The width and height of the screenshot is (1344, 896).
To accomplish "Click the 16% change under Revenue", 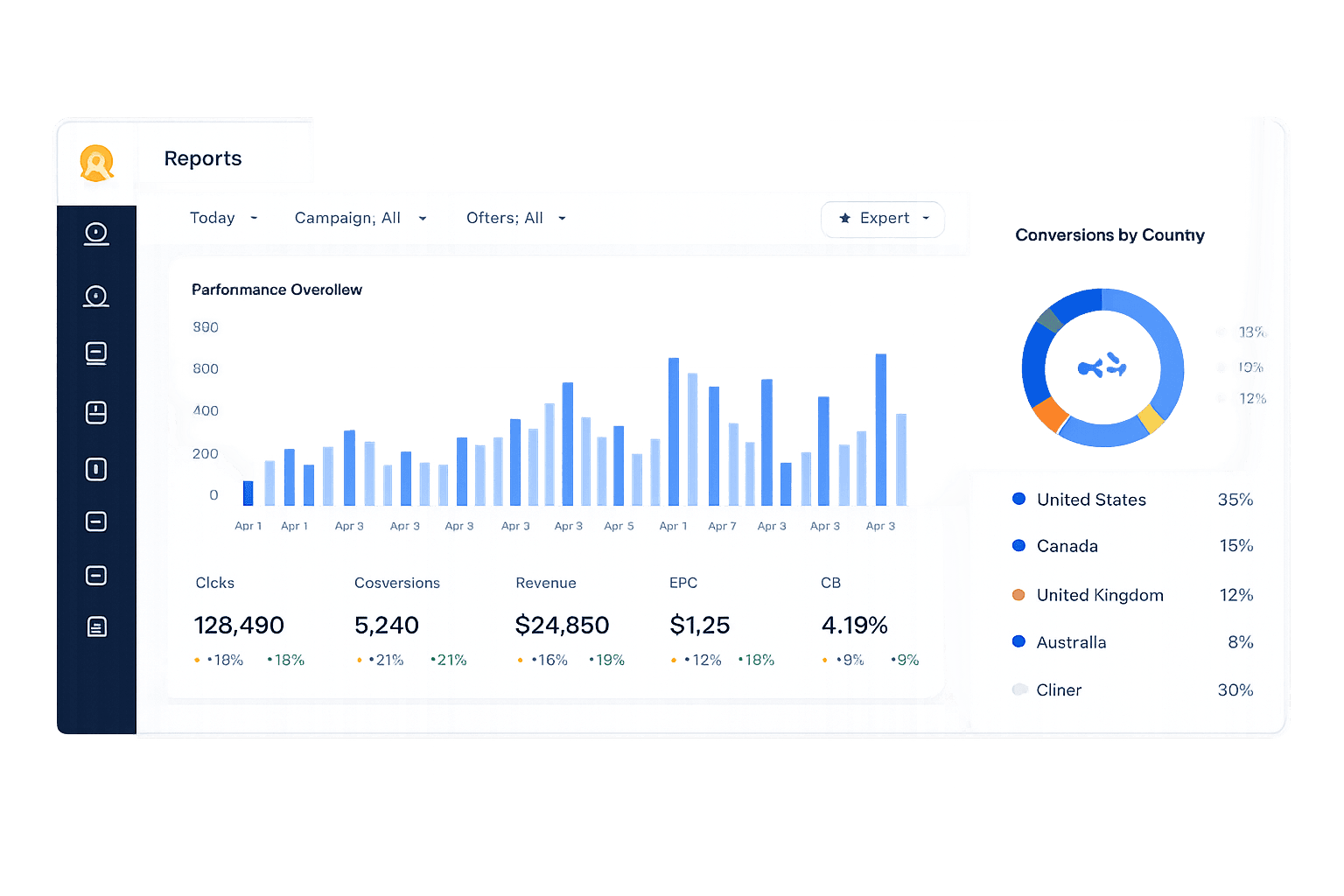I will coord(549,660).
